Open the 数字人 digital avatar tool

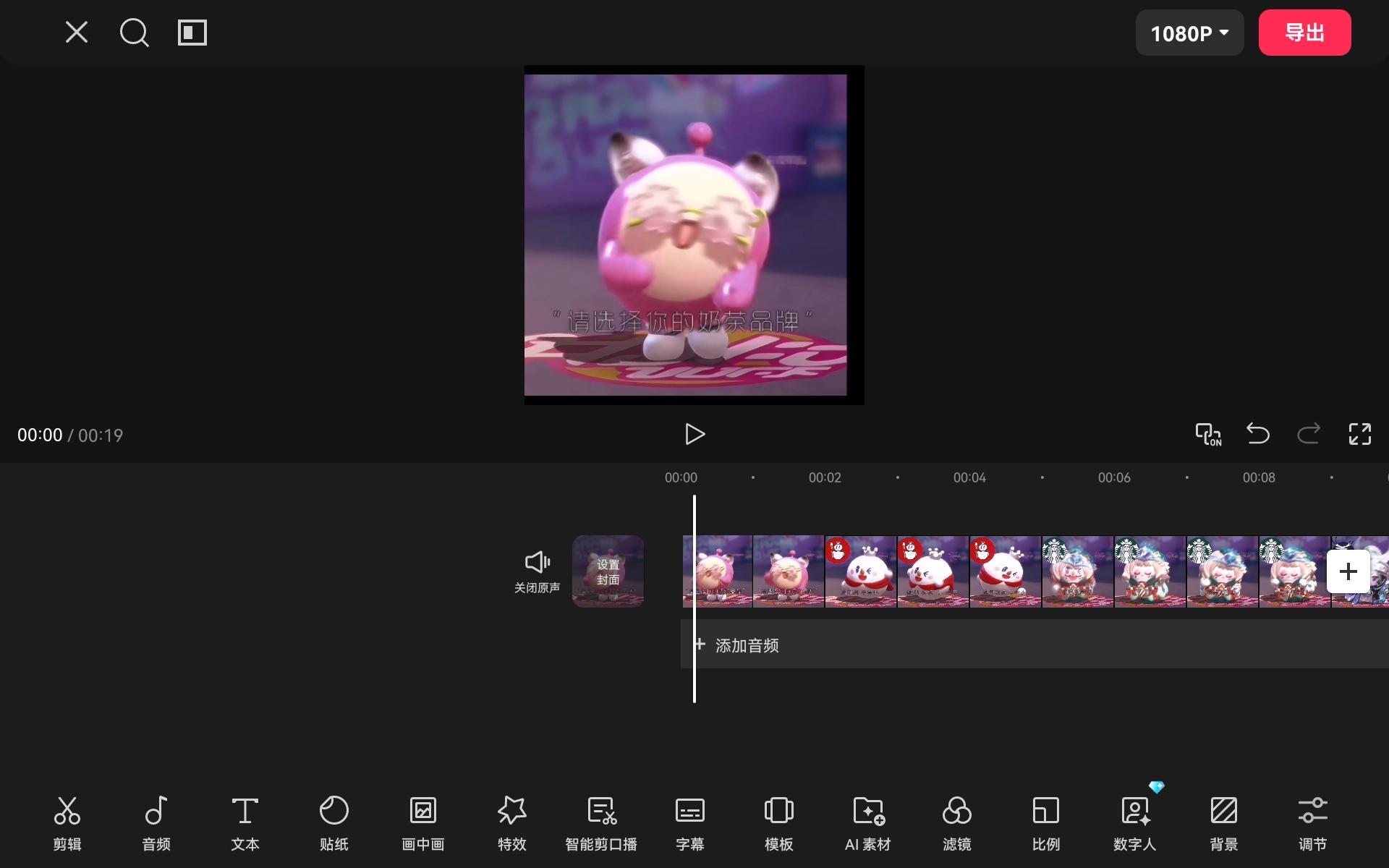pos(1134,822)
